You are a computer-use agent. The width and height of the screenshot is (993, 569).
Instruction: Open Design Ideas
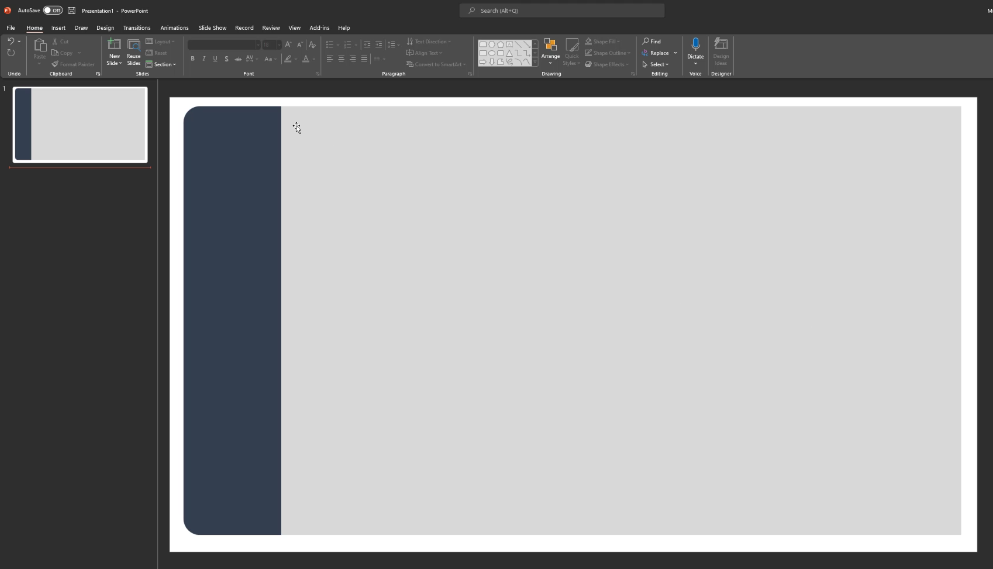pyautogui.click(x=721, y=51)
